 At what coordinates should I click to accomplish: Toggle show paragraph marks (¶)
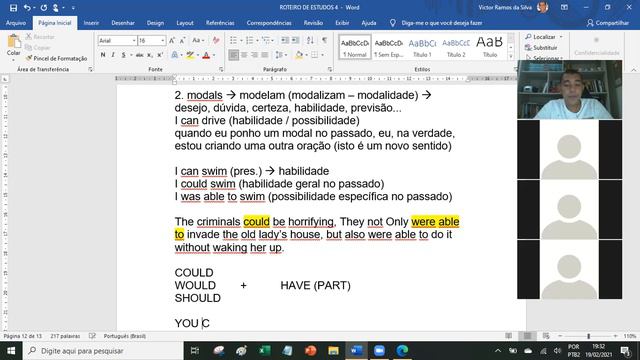(324, 40)
